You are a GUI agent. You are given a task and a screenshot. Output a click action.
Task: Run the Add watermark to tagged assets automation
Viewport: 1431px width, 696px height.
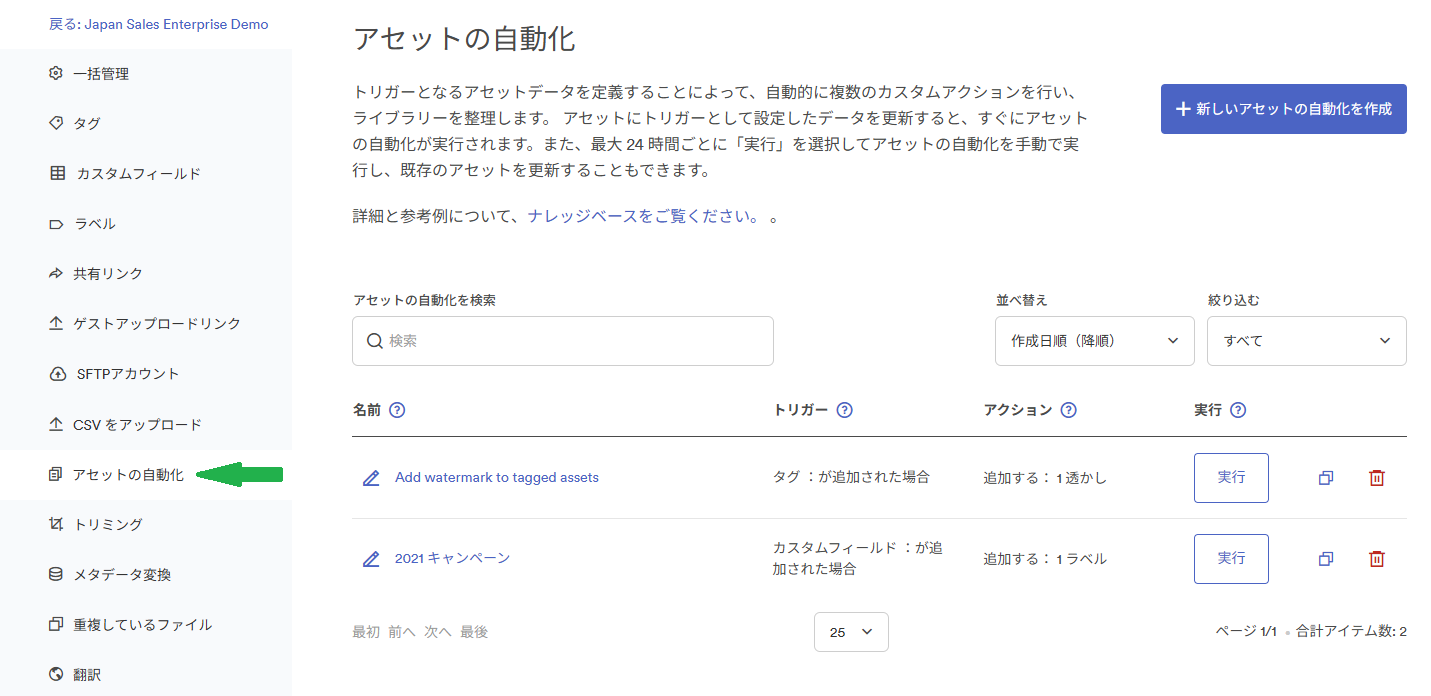1231,478
